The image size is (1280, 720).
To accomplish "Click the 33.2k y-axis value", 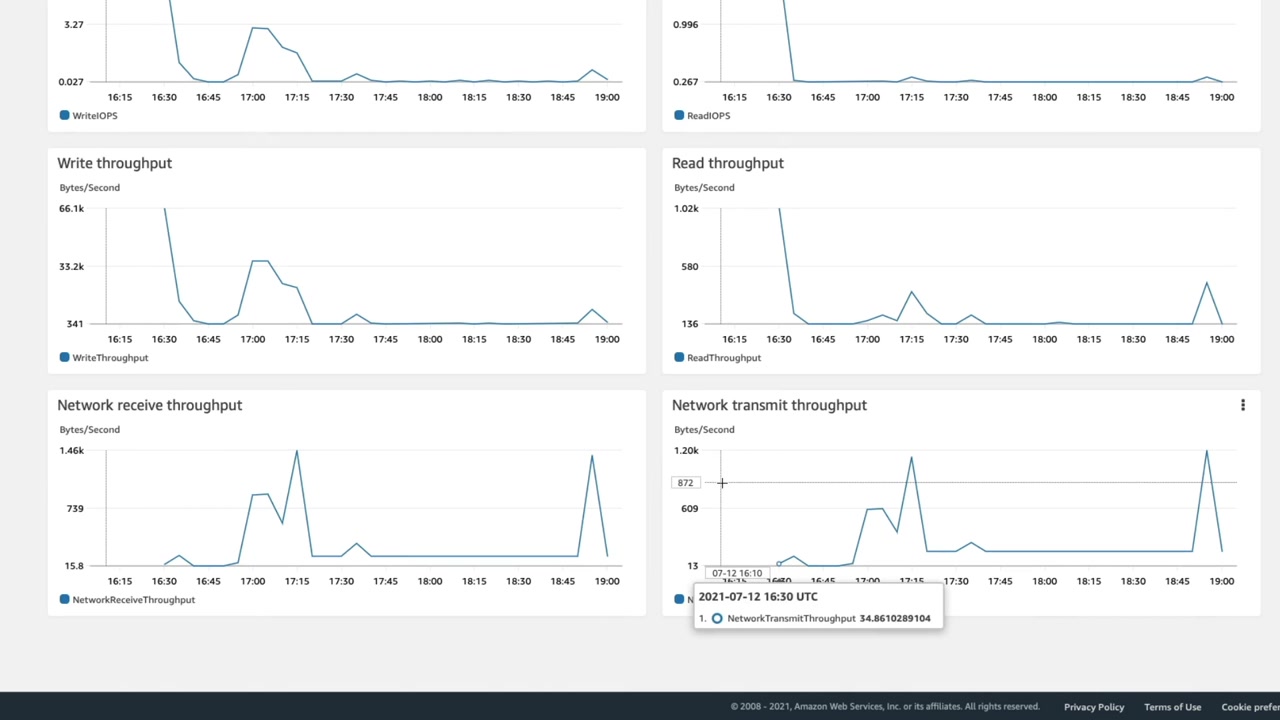I will 71,267.
